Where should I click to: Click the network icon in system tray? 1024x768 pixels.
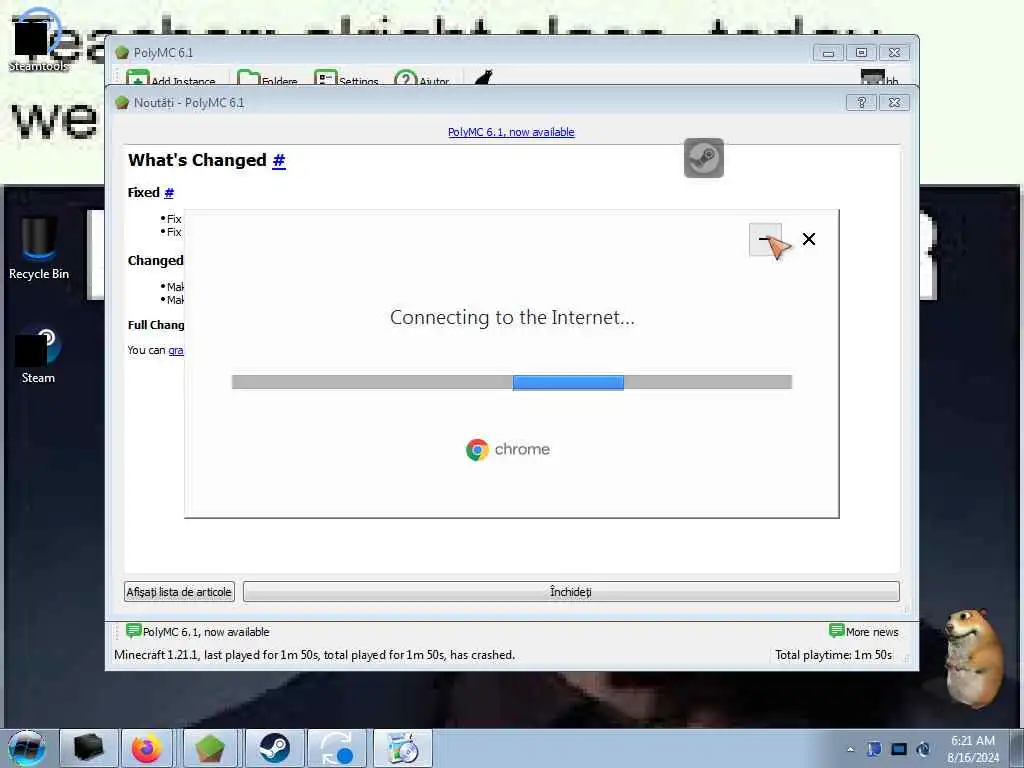899,749
